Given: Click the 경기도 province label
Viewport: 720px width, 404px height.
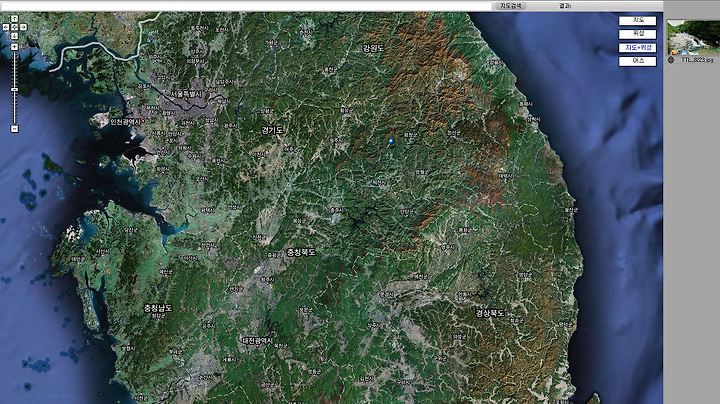Looking at the screenshot, I should click(272, 130).
